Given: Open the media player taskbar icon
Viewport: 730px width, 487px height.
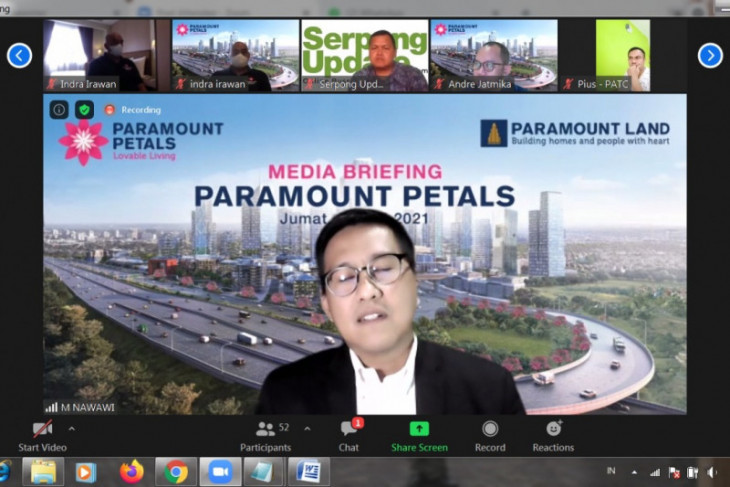Looking at the screenshot, I should point(85,472).
